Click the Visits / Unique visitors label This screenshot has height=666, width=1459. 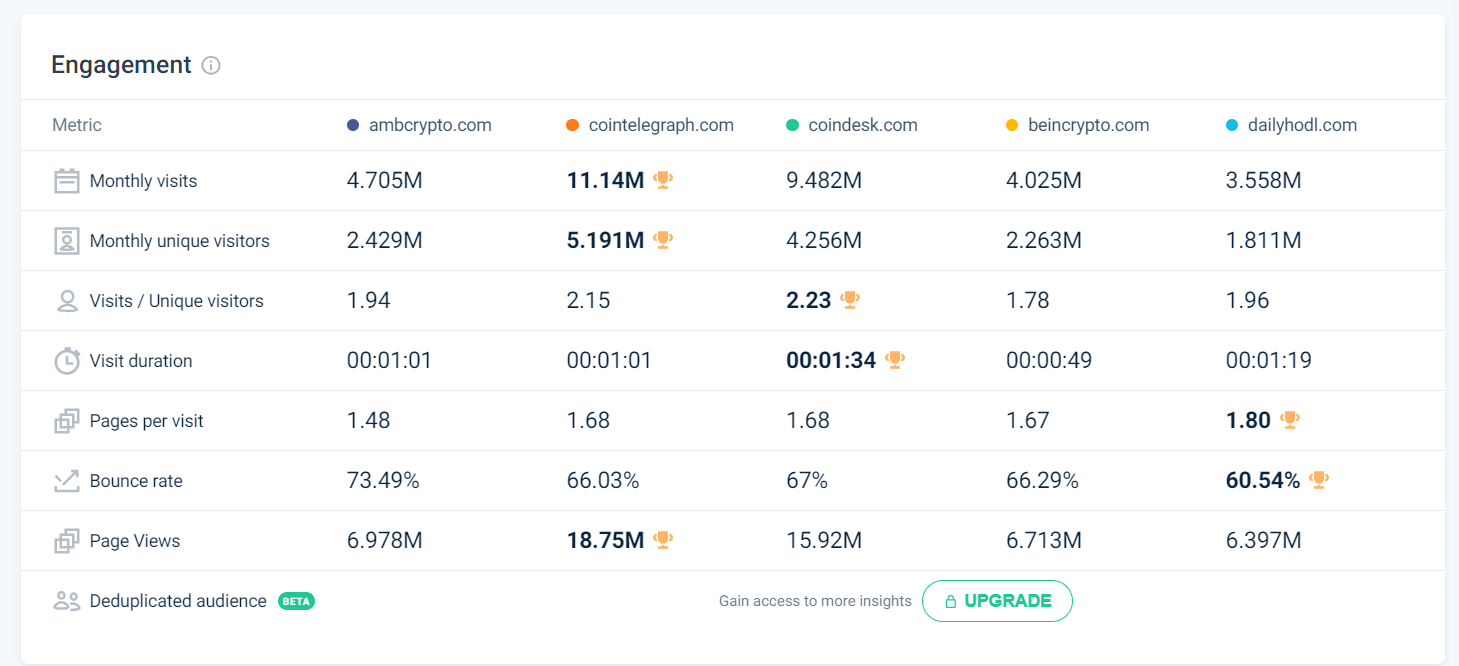[177, 301]
